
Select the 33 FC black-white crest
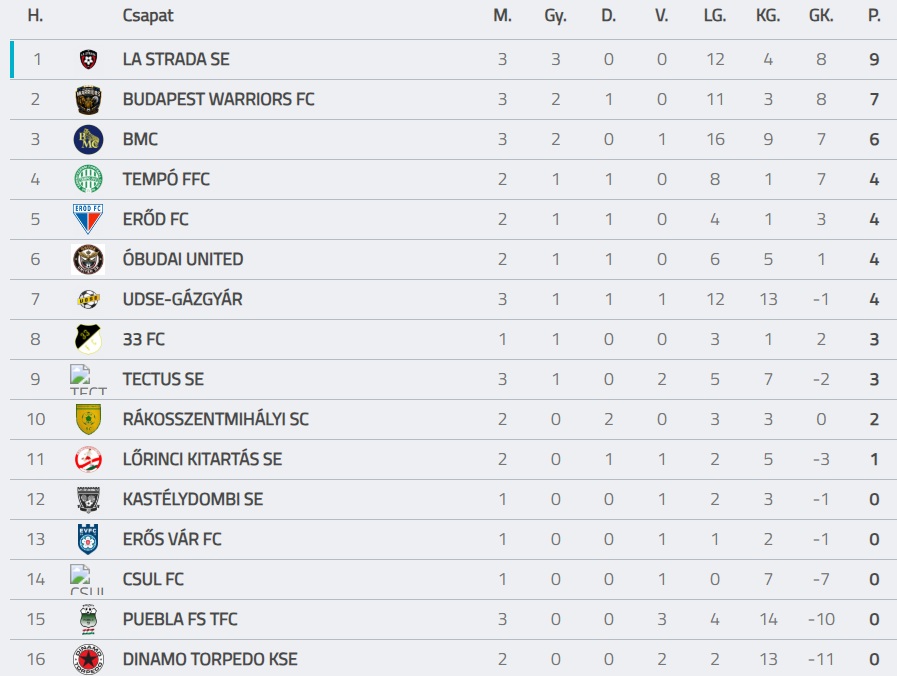pyautogui.click(x=88, y=339)
